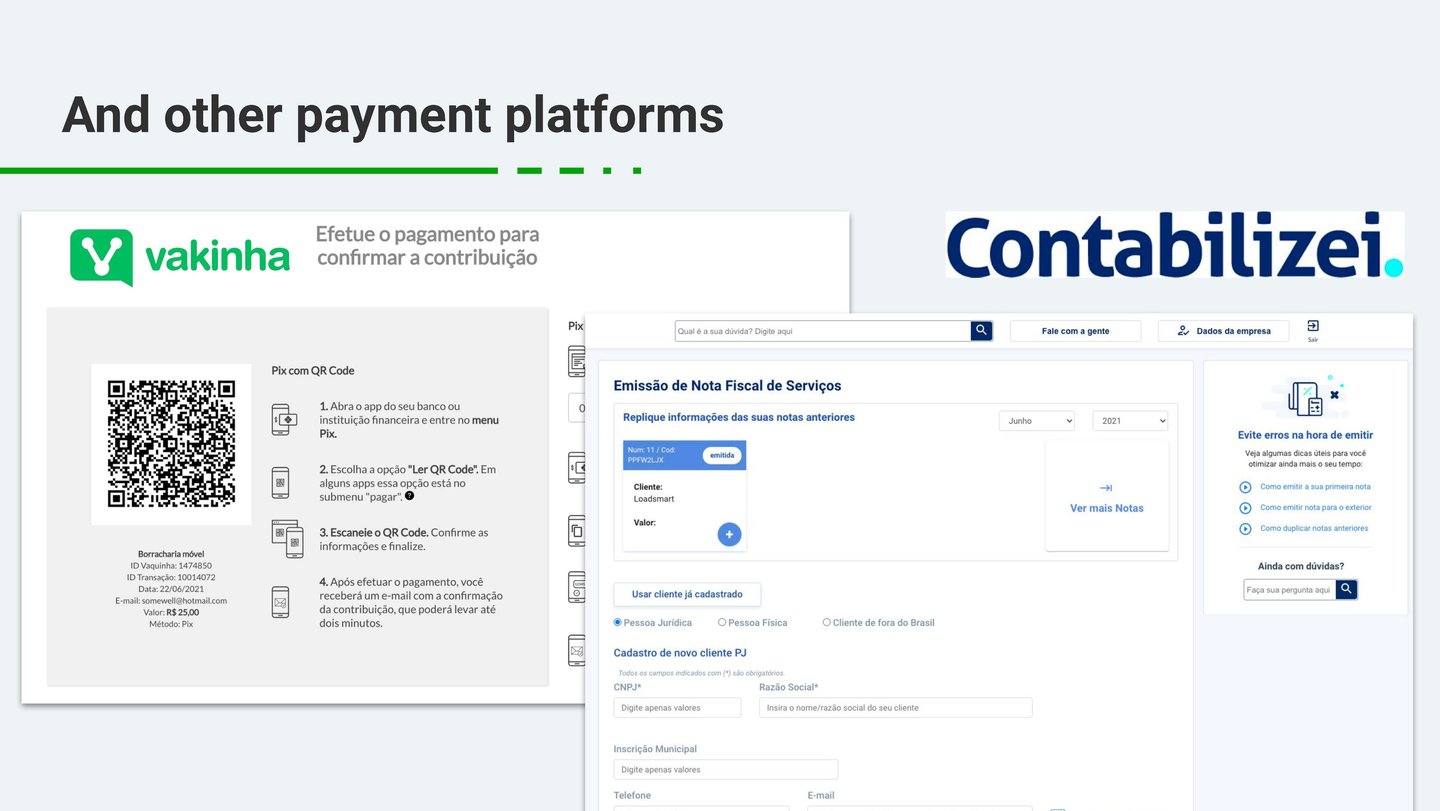This screenshot has height=811, width=1440.
Task: Open link Como duplicar notas anteriores
Action: point(1314,528)
